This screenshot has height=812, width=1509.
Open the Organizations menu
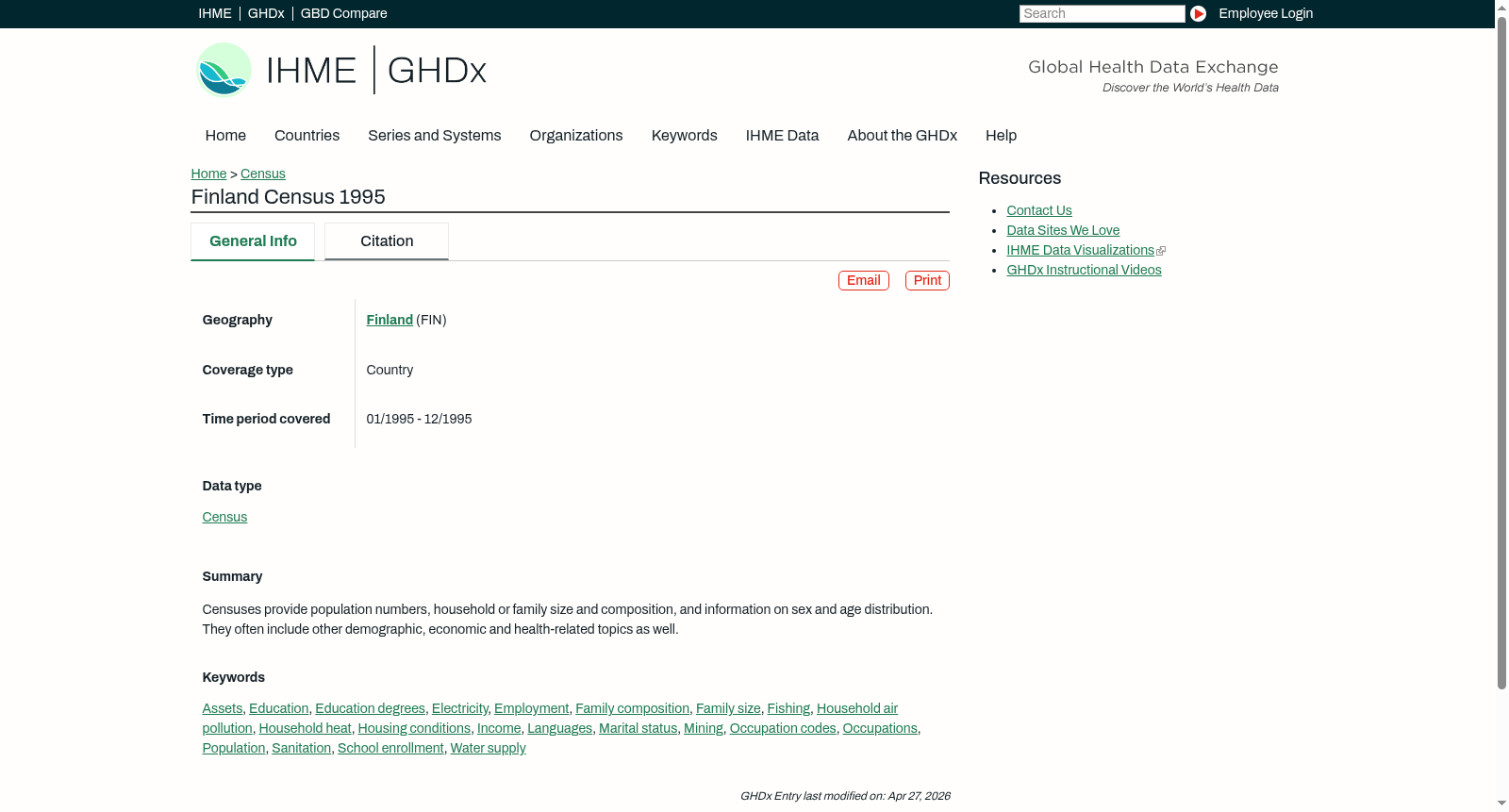576,136
